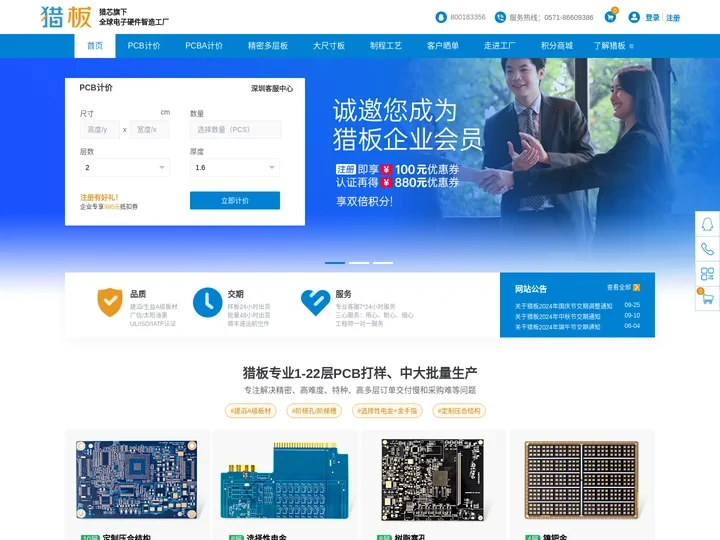Image resolution: width=720 pixels, height=540 pixels.
Task: Click phone icon in right sidebar
Action: tap(707, 249)
